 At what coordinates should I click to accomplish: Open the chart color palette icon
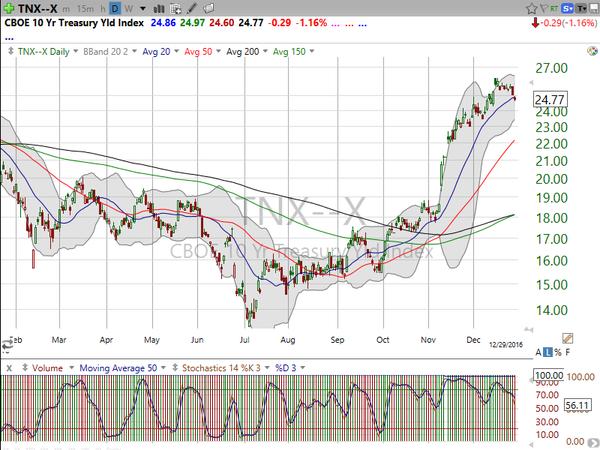(592, 51)
